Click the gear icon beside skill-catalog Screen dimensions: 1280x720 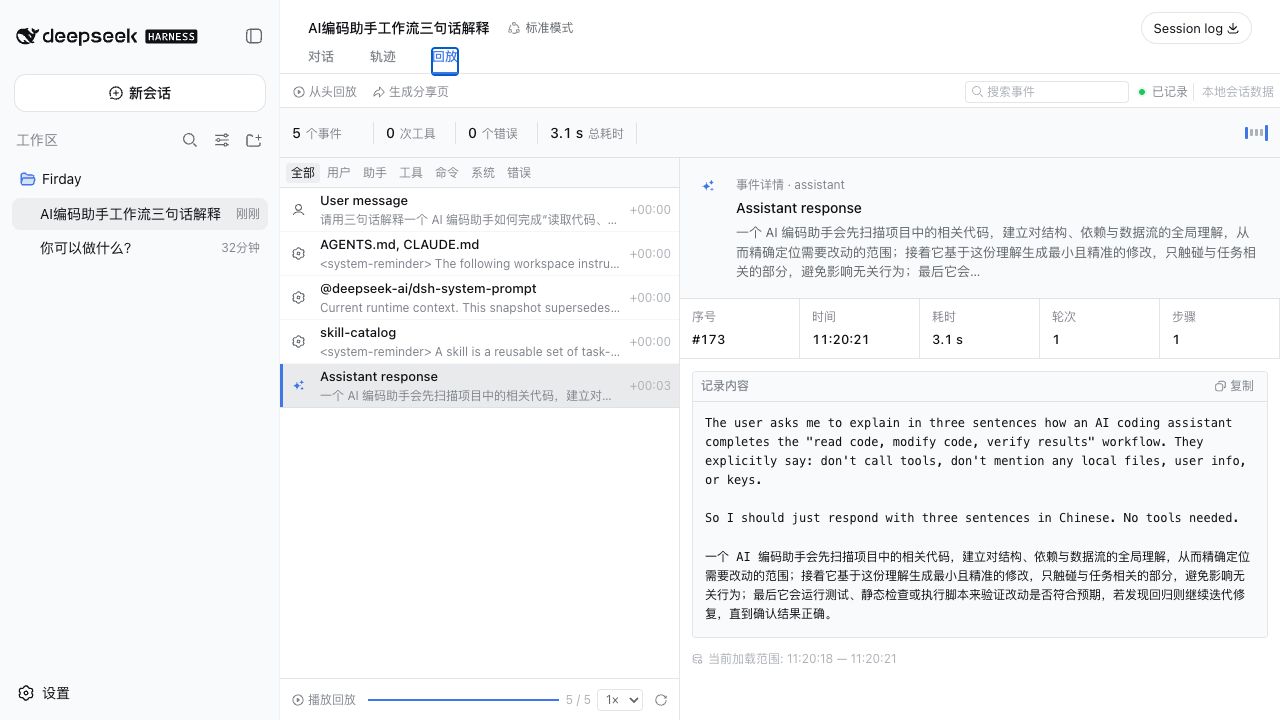point(298,342)
